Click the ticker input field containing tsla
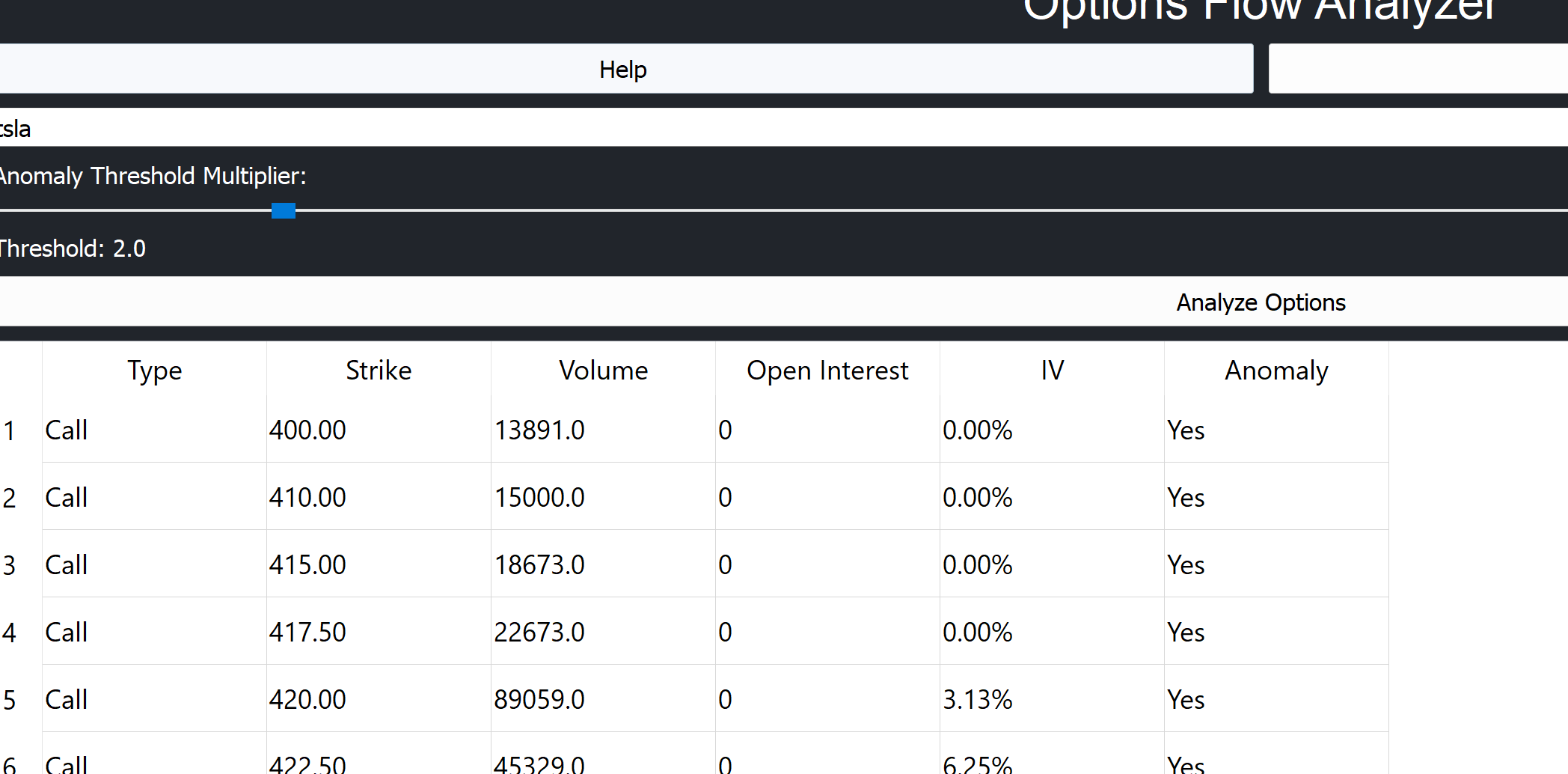 point(748,129)
